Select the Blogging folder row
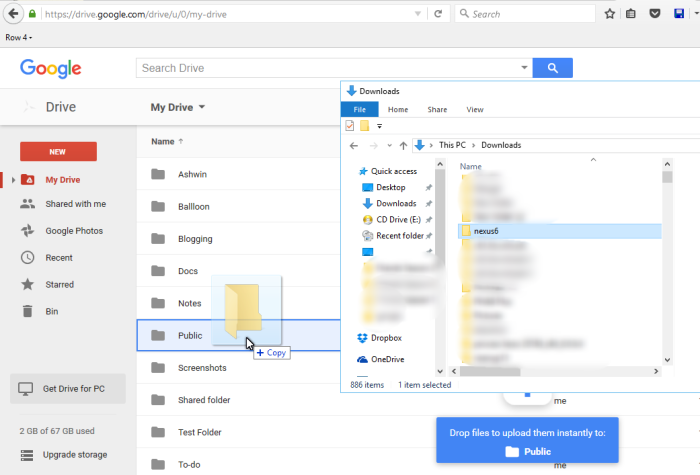 click(x=238, y=239)
